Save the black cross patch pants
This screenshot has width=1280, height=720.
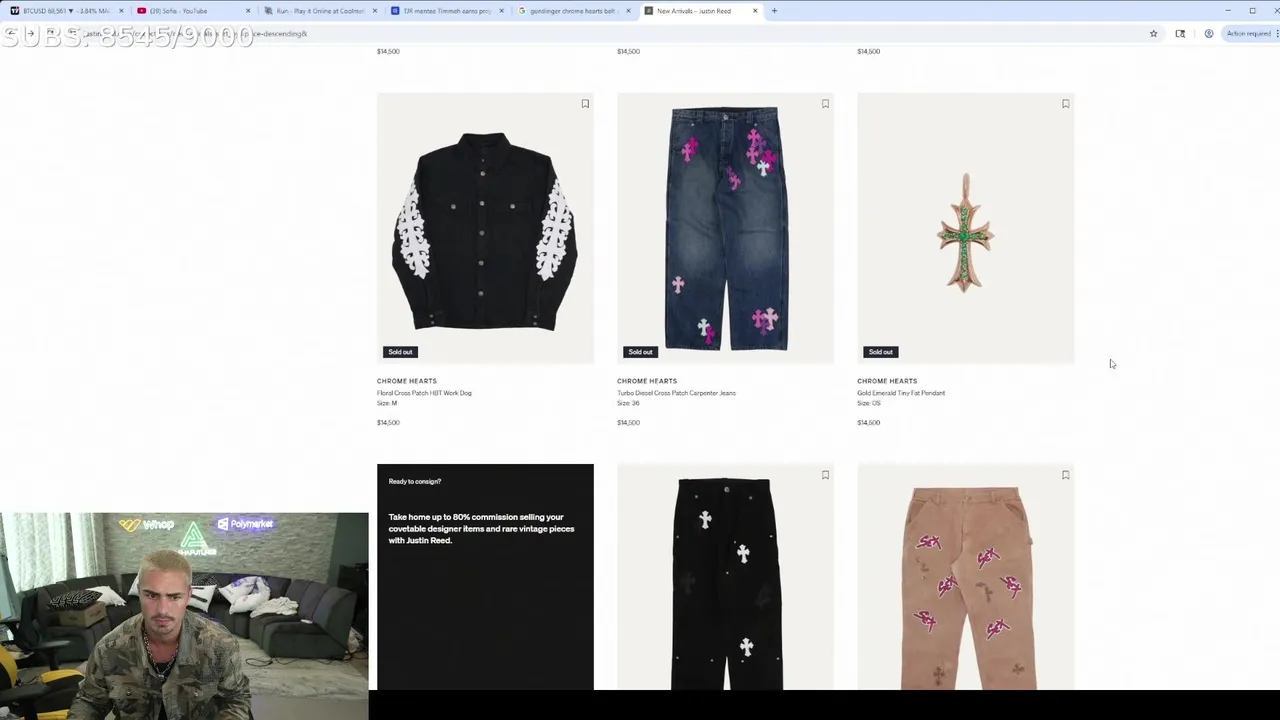click(x=825, y=475)
